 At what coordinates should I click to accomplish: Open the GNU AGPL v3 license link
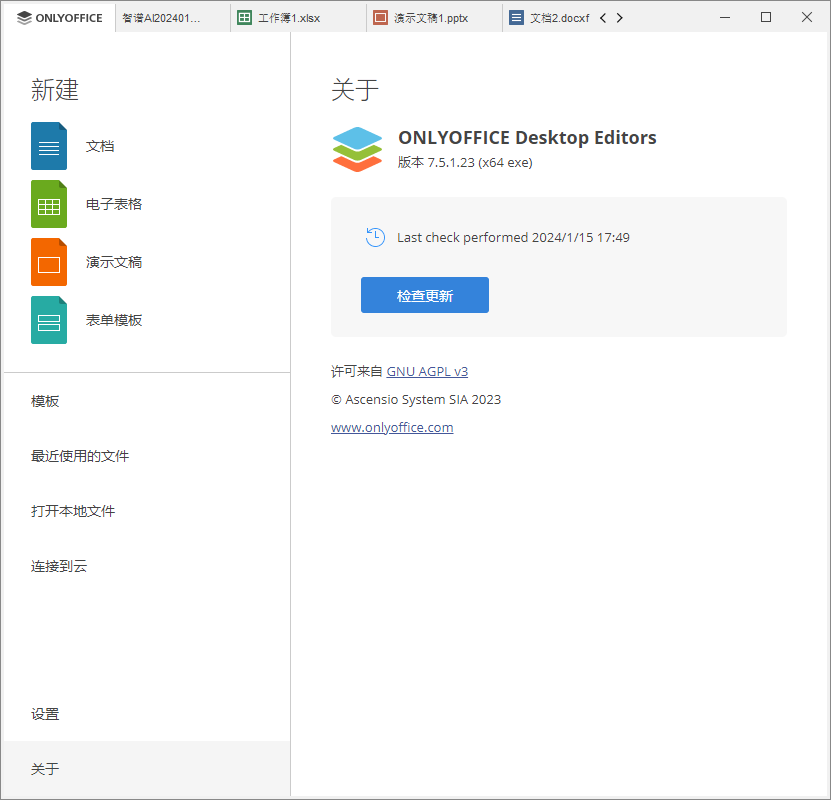coord(427,371)
